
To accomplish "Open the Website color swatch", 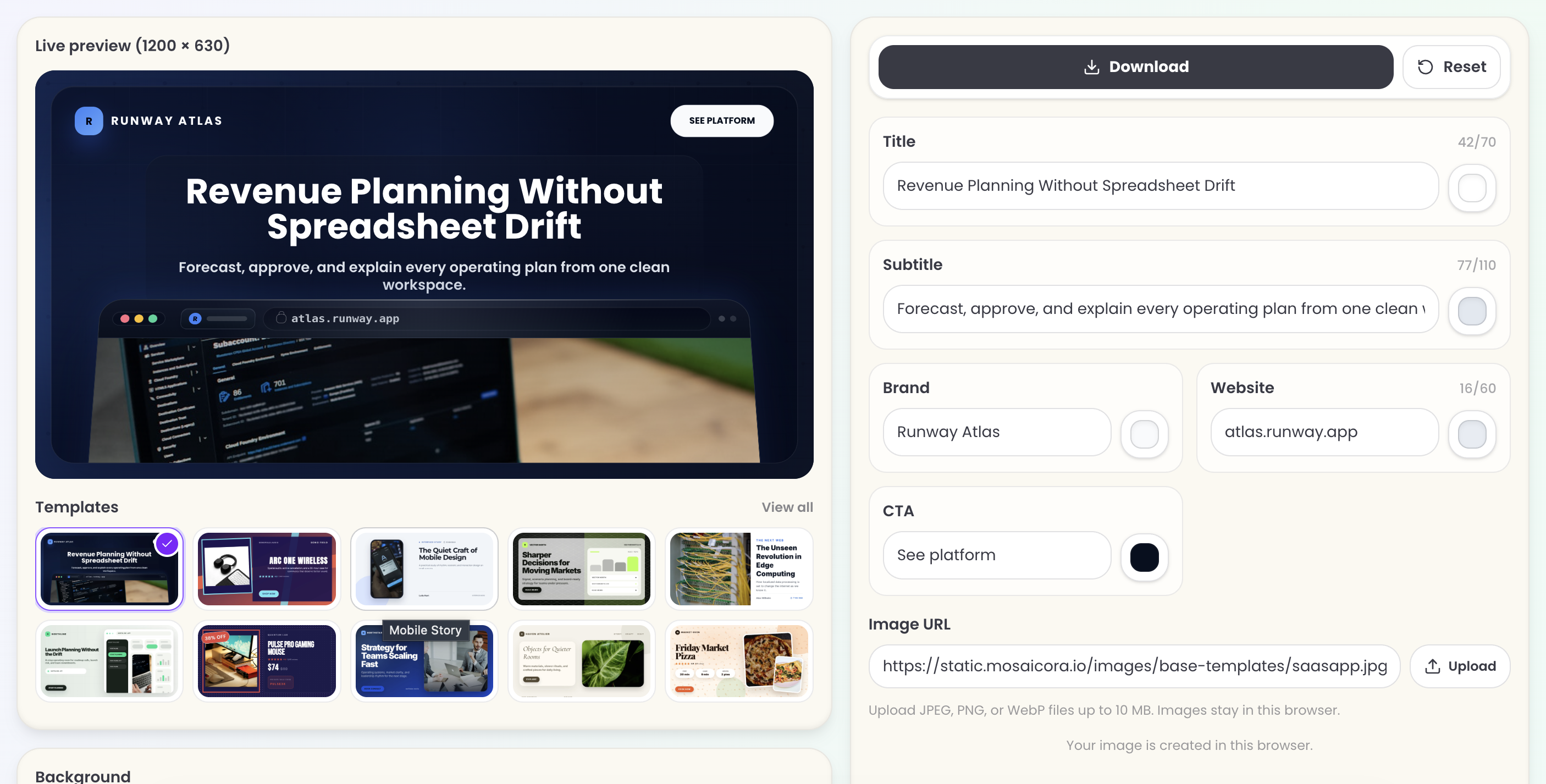I will coord(1472,434).
